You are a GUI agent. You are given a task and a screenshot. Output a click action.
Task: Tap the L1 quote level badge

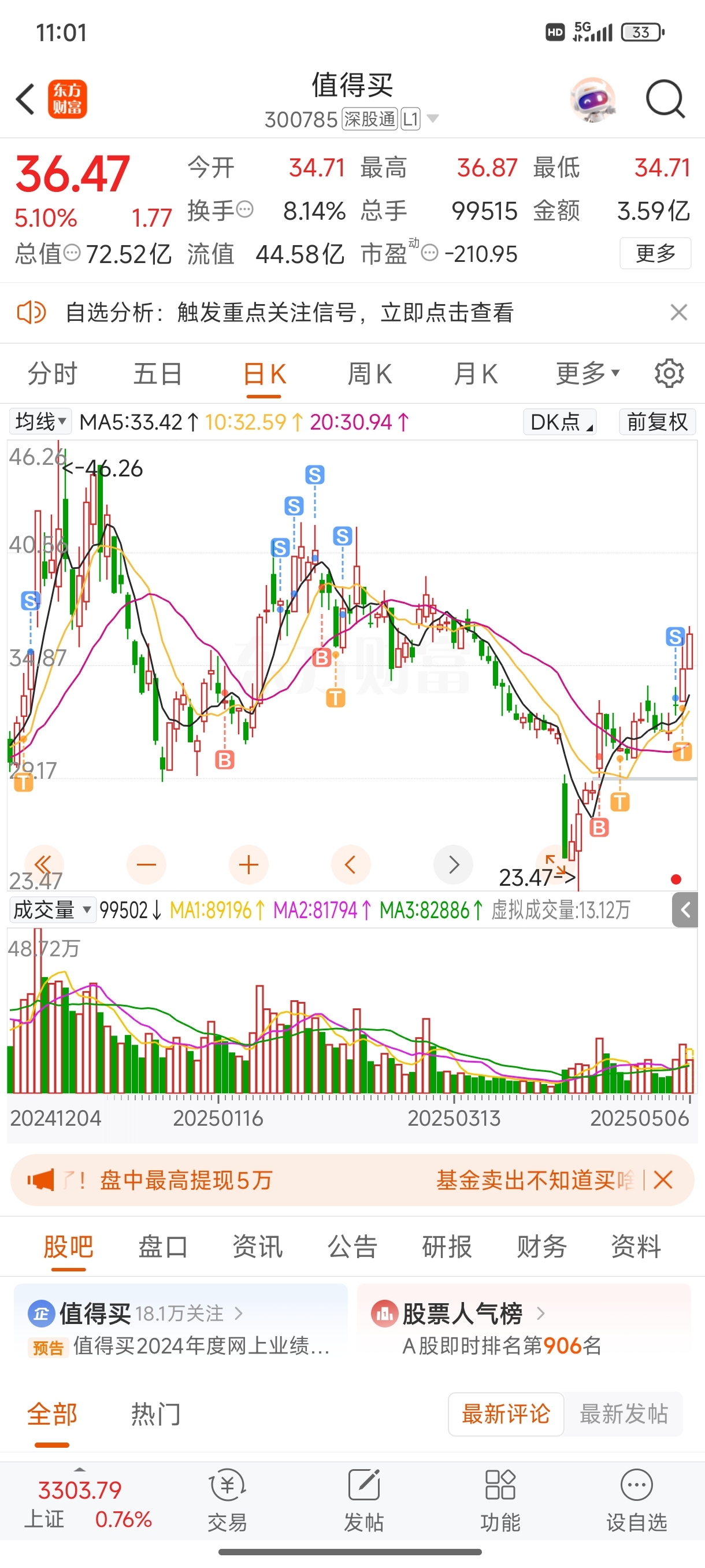[x=411, y=119]
